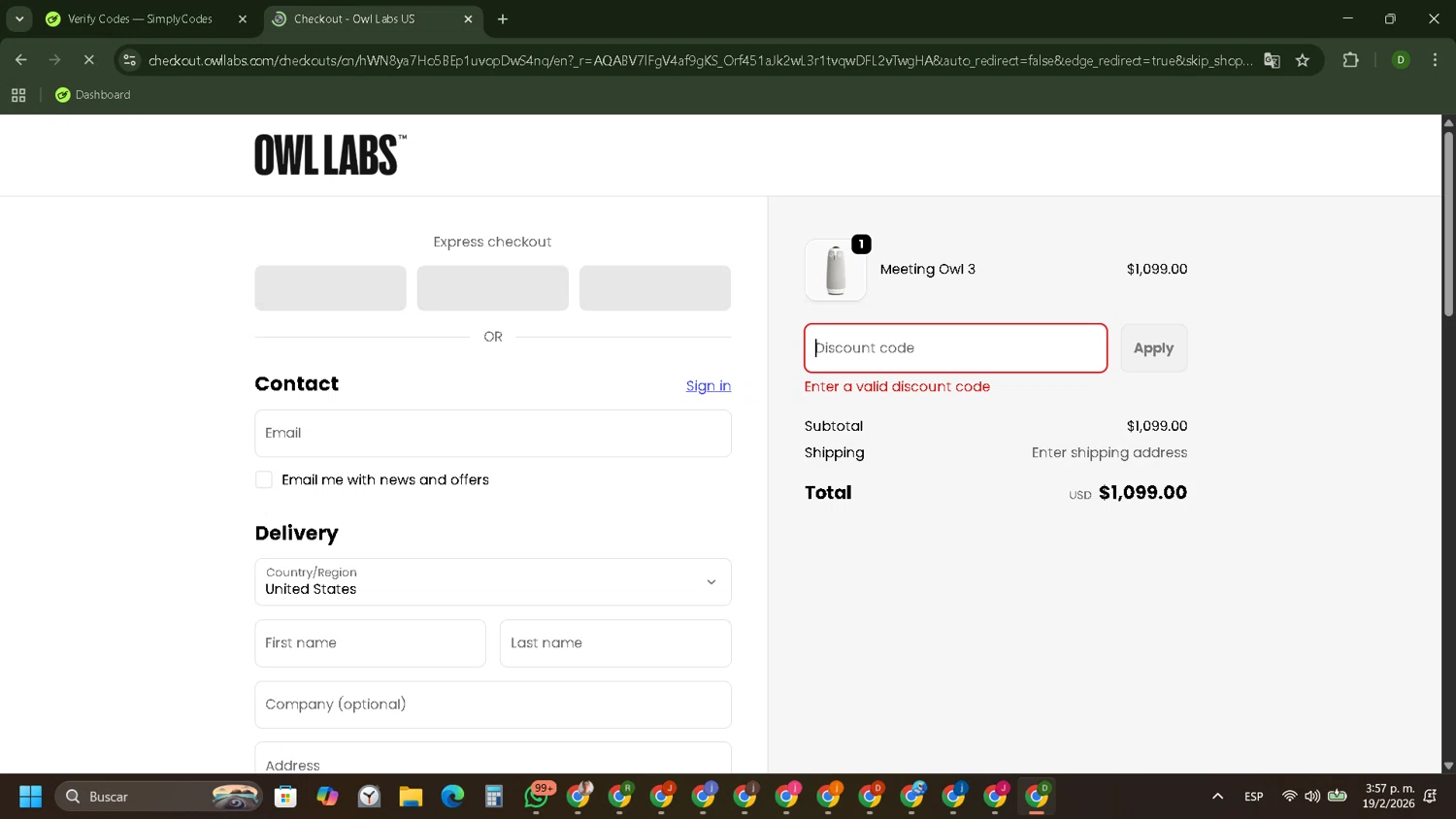This screenshot has height=819, width=1456.
Task: Close the Checkout - Owl Labs US tab
Action: tap(469, 19)
